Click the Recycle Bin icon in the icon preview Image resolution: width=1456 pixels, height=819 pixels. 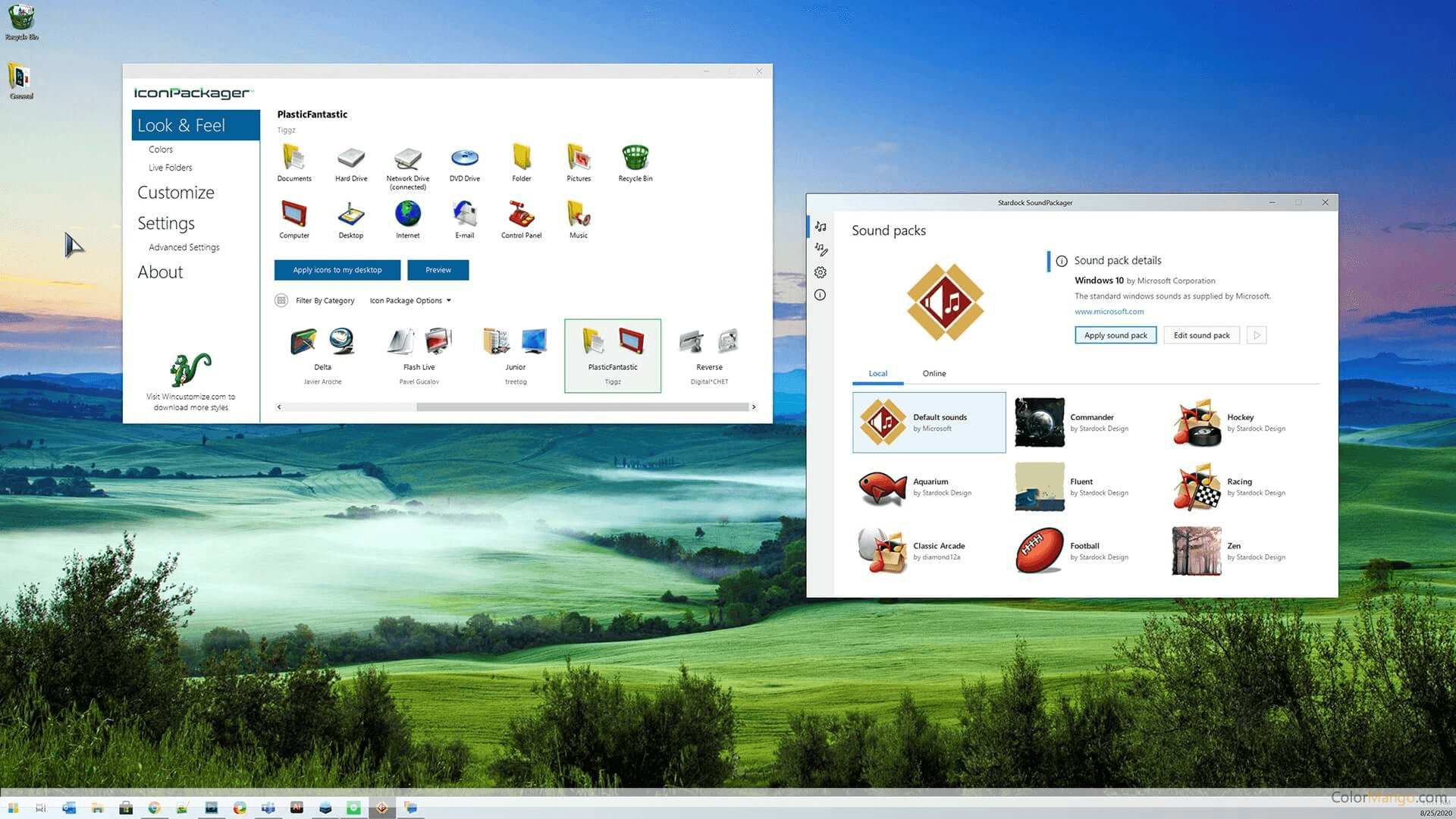(635, 159)
